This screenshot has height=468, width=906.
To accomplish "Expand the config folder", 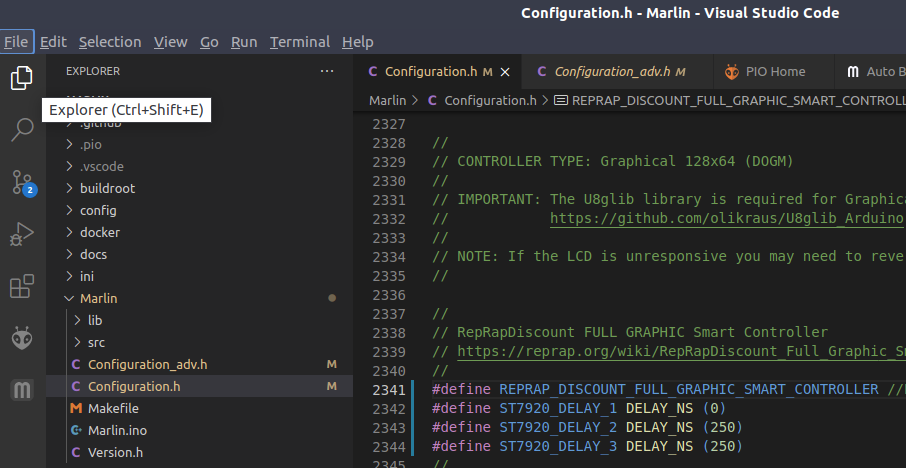I will (199, 210).
